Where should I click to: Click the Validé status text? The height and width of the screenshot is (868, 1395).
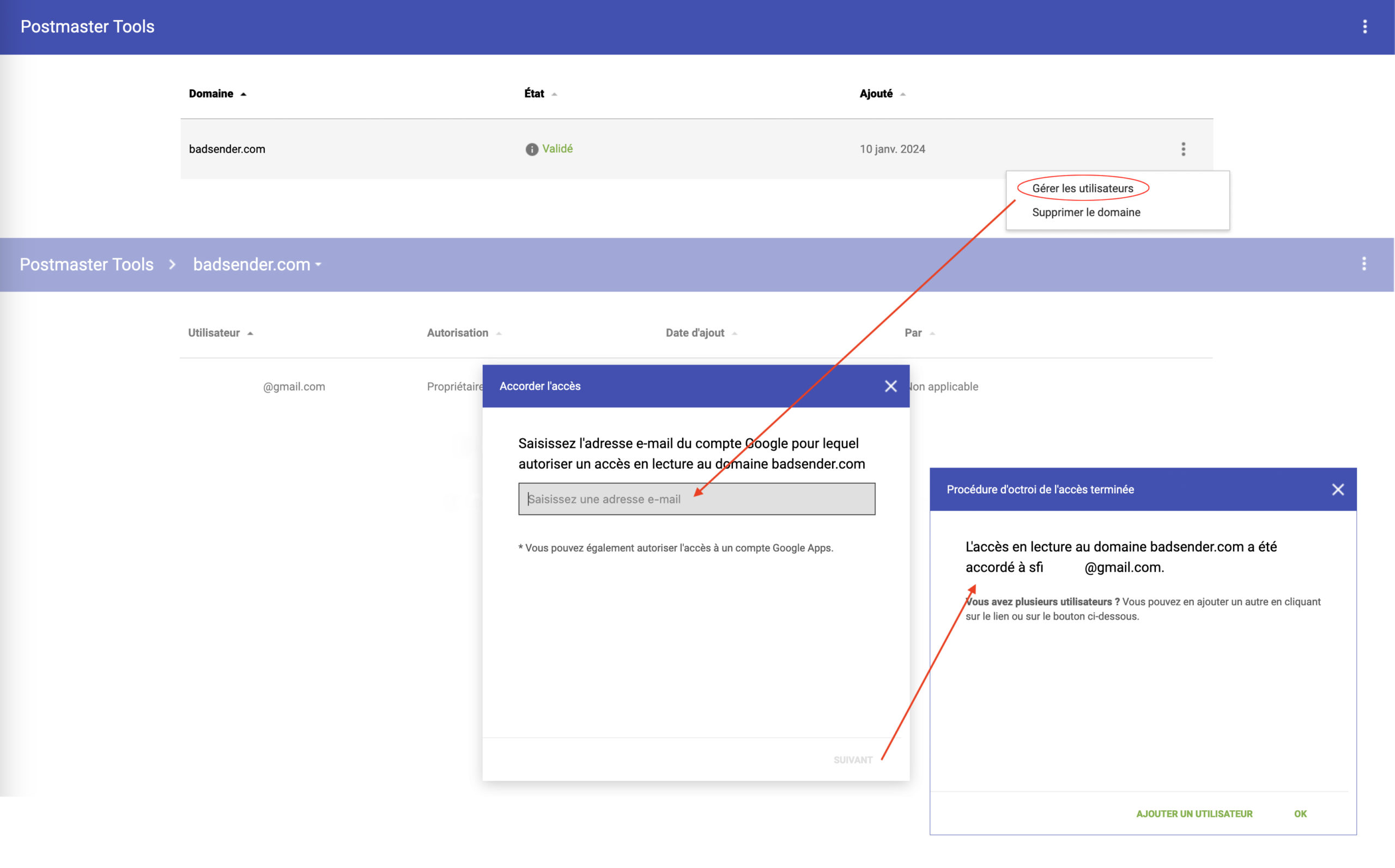557,149
